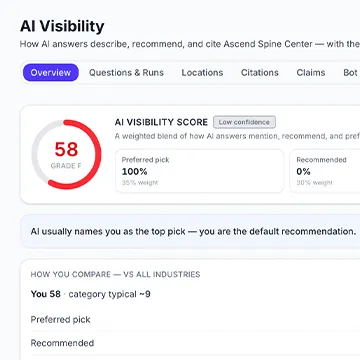Open the Claims tab
360x360 pixels.
(x=311, y=73)
